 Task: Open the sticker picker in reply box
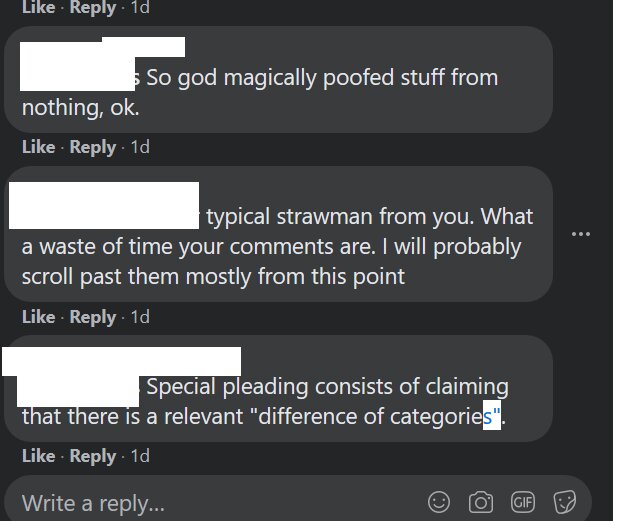coord(565,502)
